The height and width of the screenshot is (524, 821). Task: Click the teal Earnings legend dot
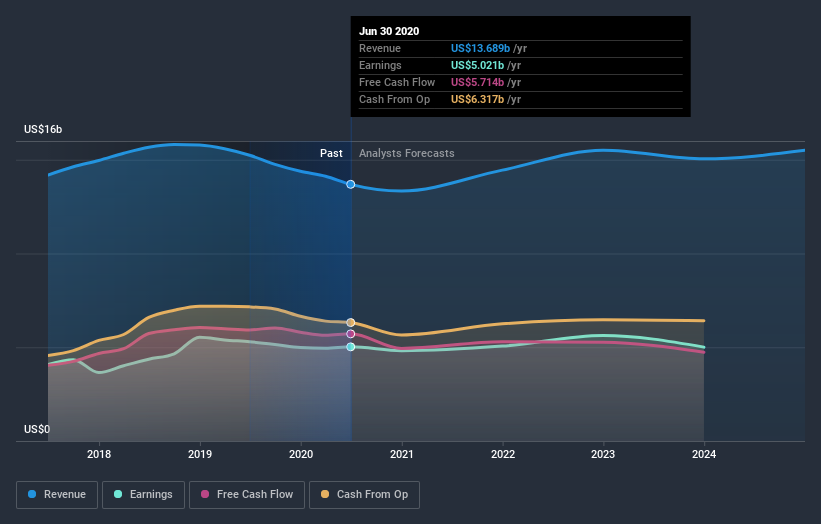(118, 494)
